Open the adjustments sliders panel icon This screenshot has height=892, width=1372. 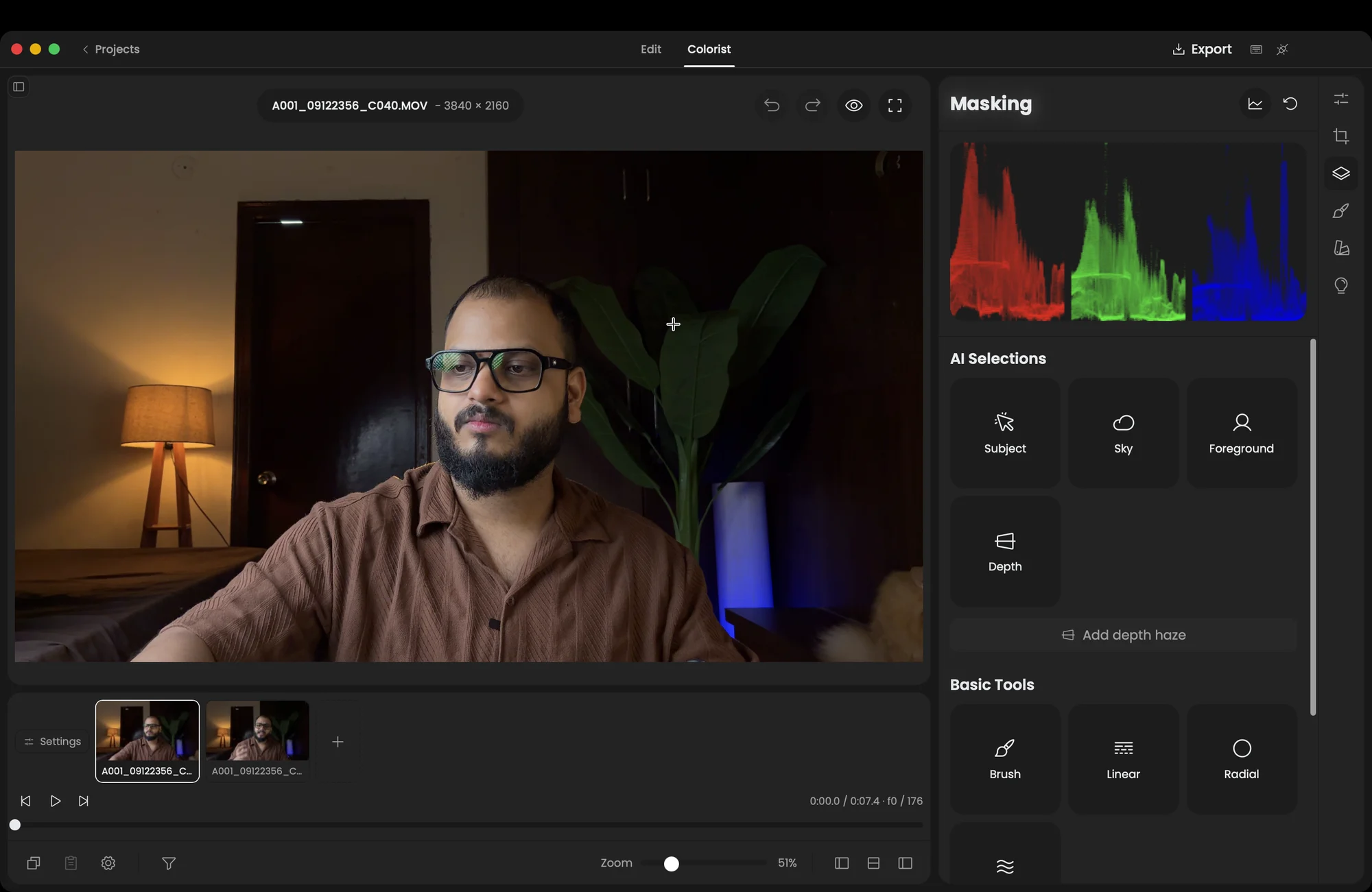(1341, 99)
